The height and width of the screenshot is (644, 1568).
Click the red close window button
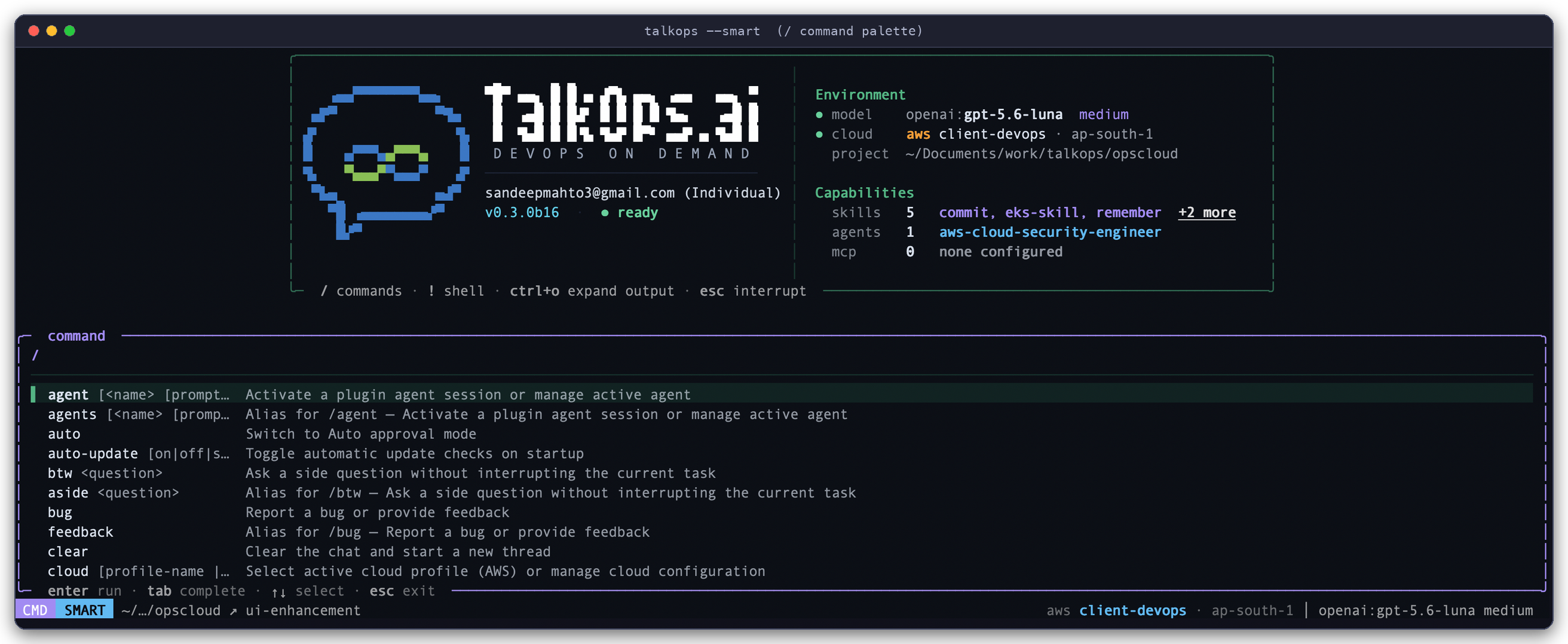pos(34,30)
